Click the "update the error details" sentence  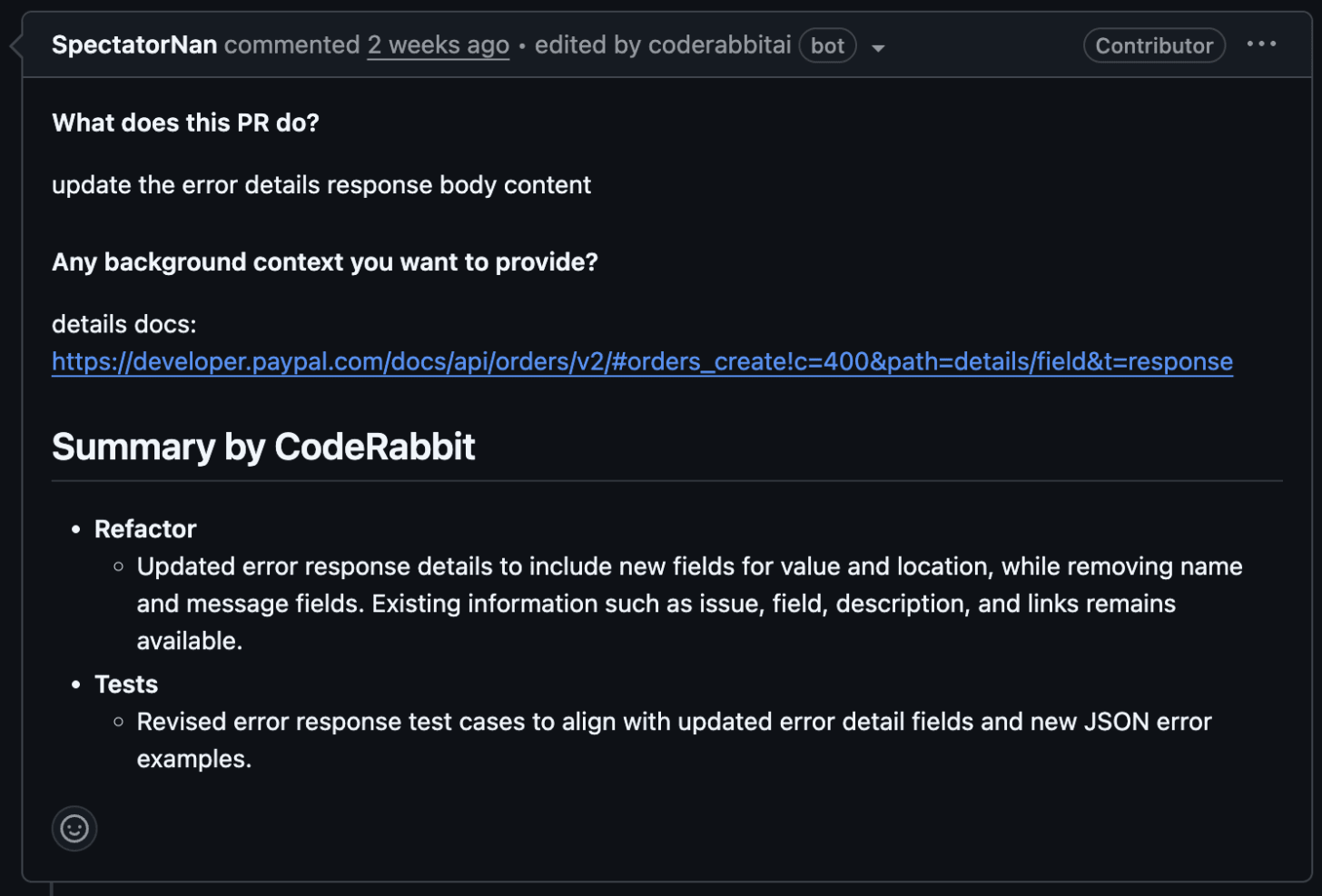321,184
